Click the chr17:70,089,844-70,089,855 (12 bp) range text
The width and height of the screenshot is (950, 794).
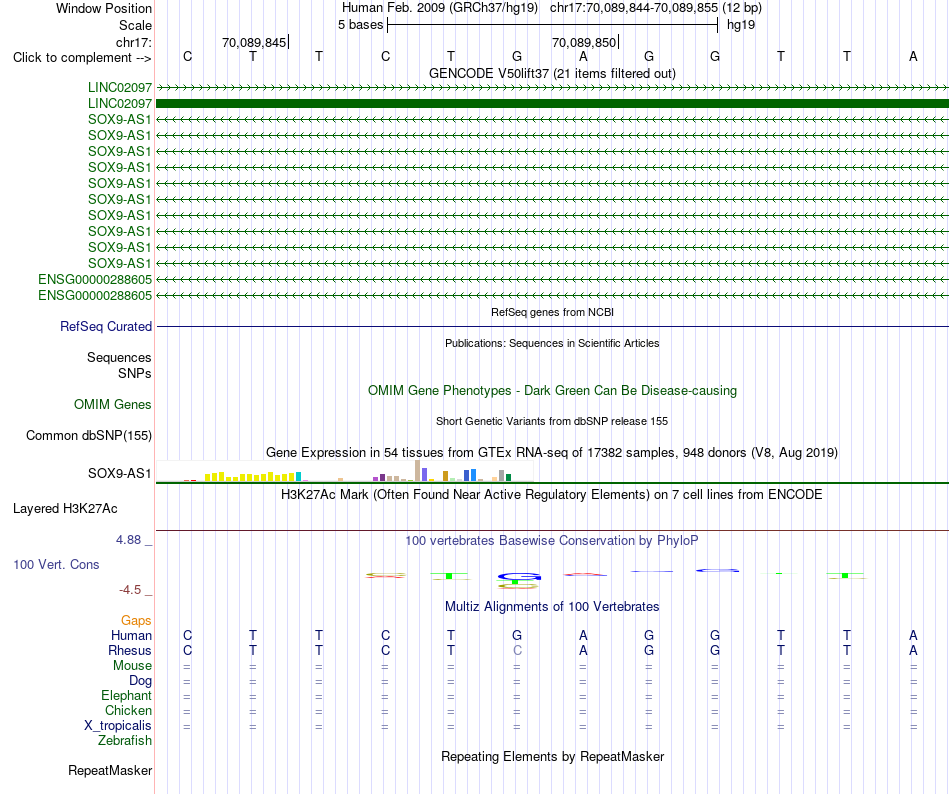coord(656,8)
